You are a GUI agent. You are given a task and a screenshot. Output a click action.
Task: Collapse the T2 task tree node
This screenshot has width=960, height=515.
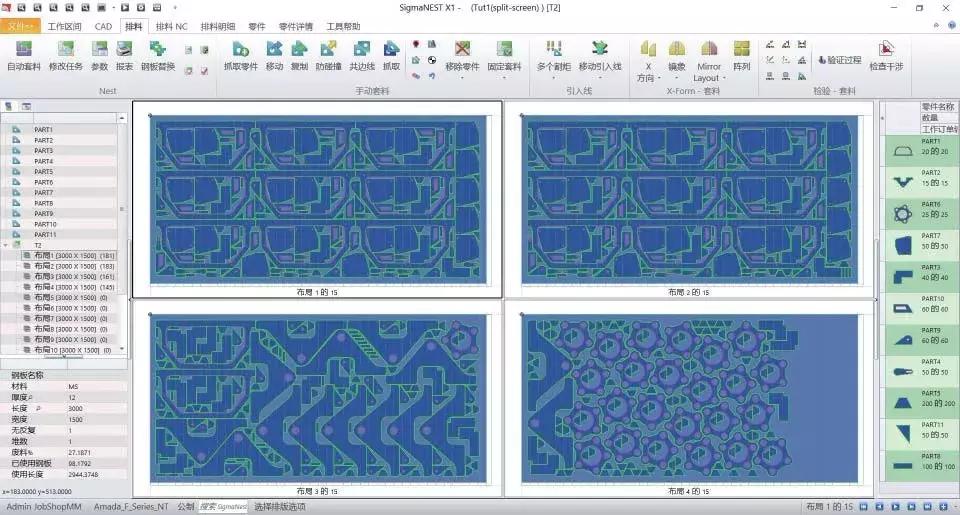click(x=6, y=245)
